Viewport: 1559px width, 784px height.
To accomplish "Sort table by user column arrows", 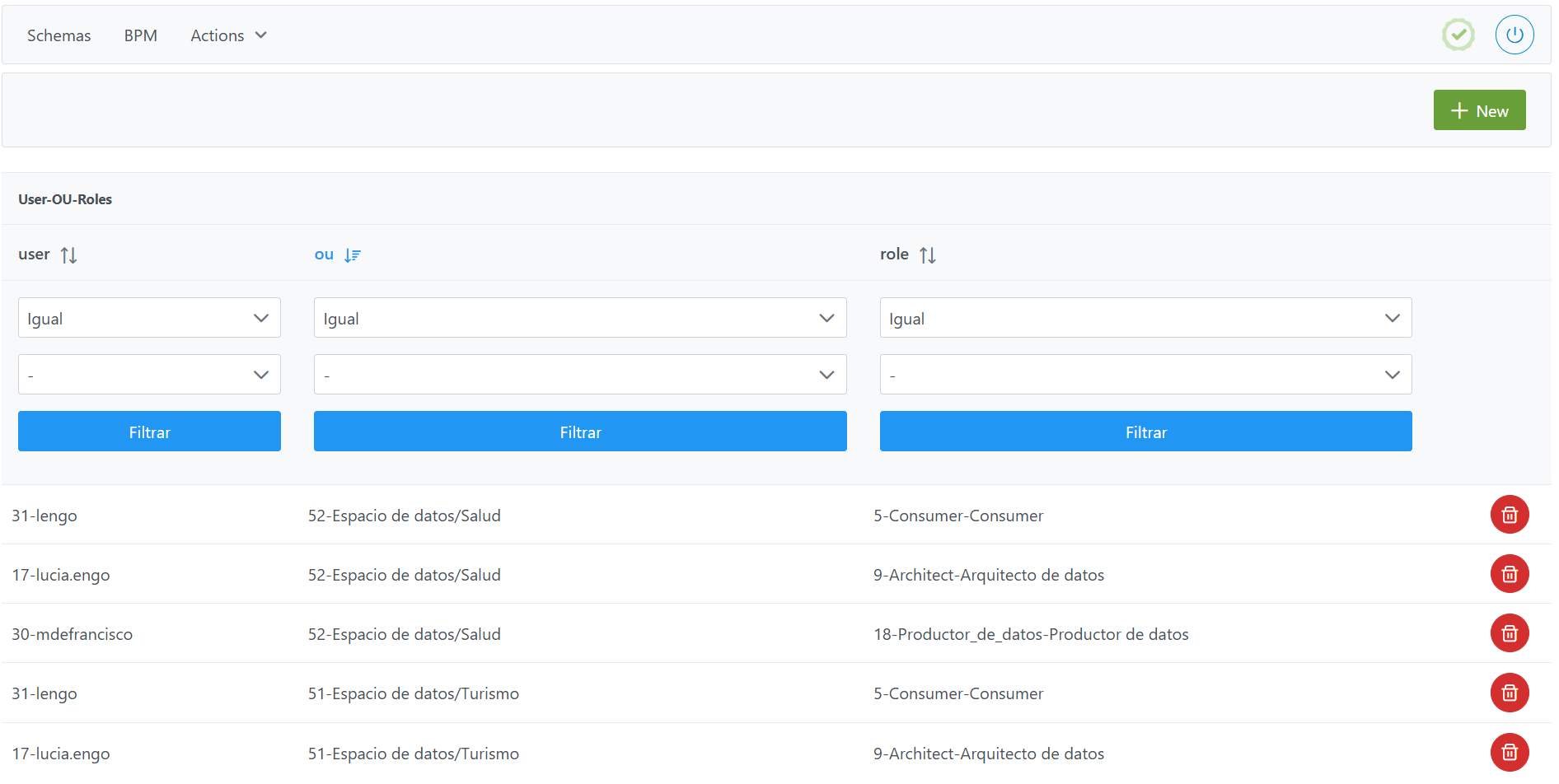I will coord(69,255).
